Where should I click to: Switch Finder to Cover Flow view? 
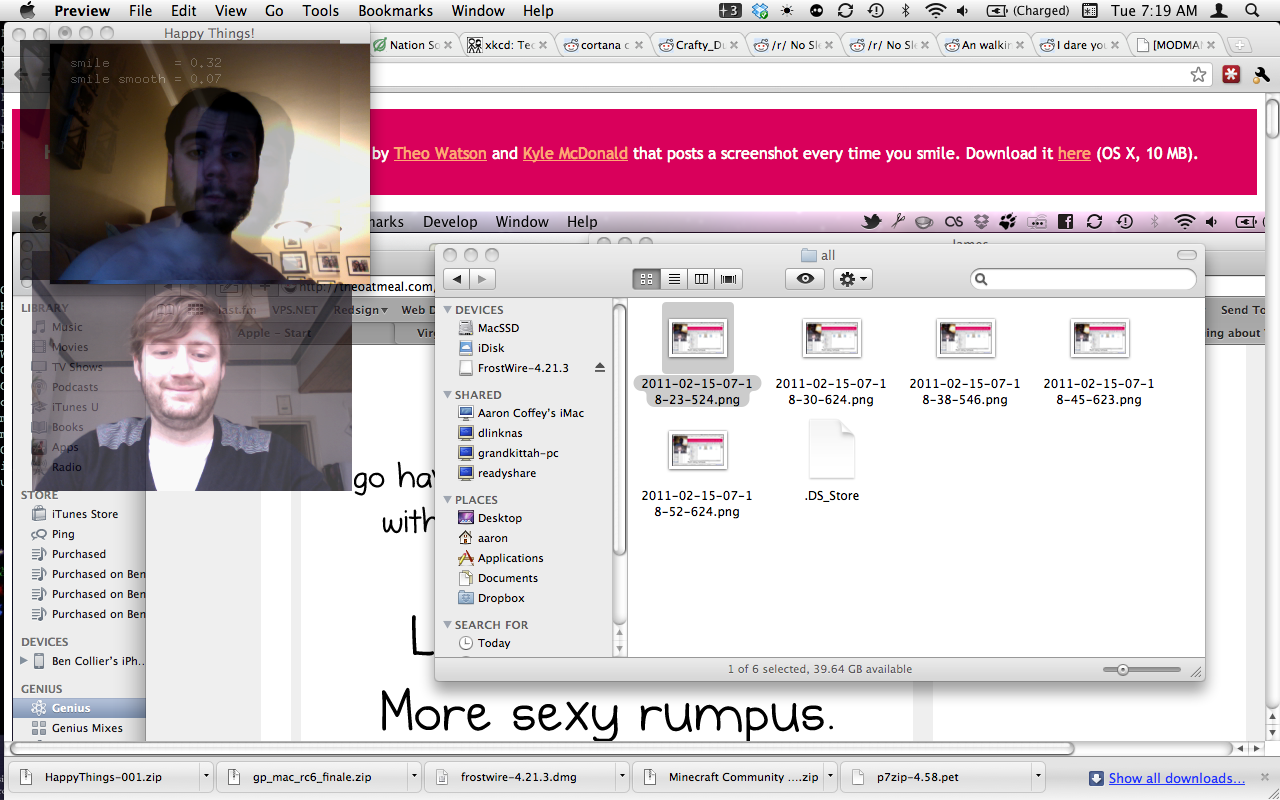pos(729,280)
